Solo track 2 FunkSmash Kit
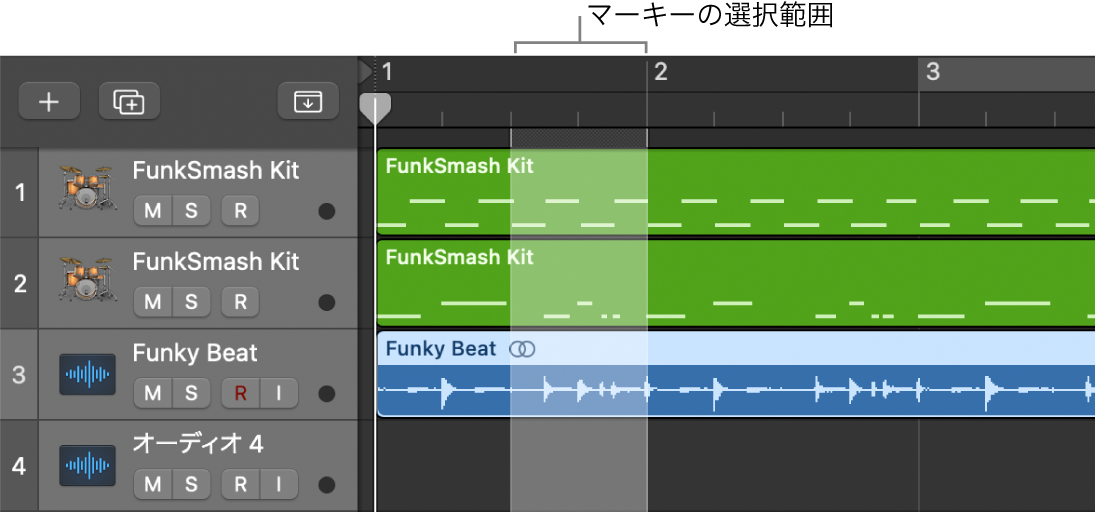1096x513 pixels. [x=191, y=302]
